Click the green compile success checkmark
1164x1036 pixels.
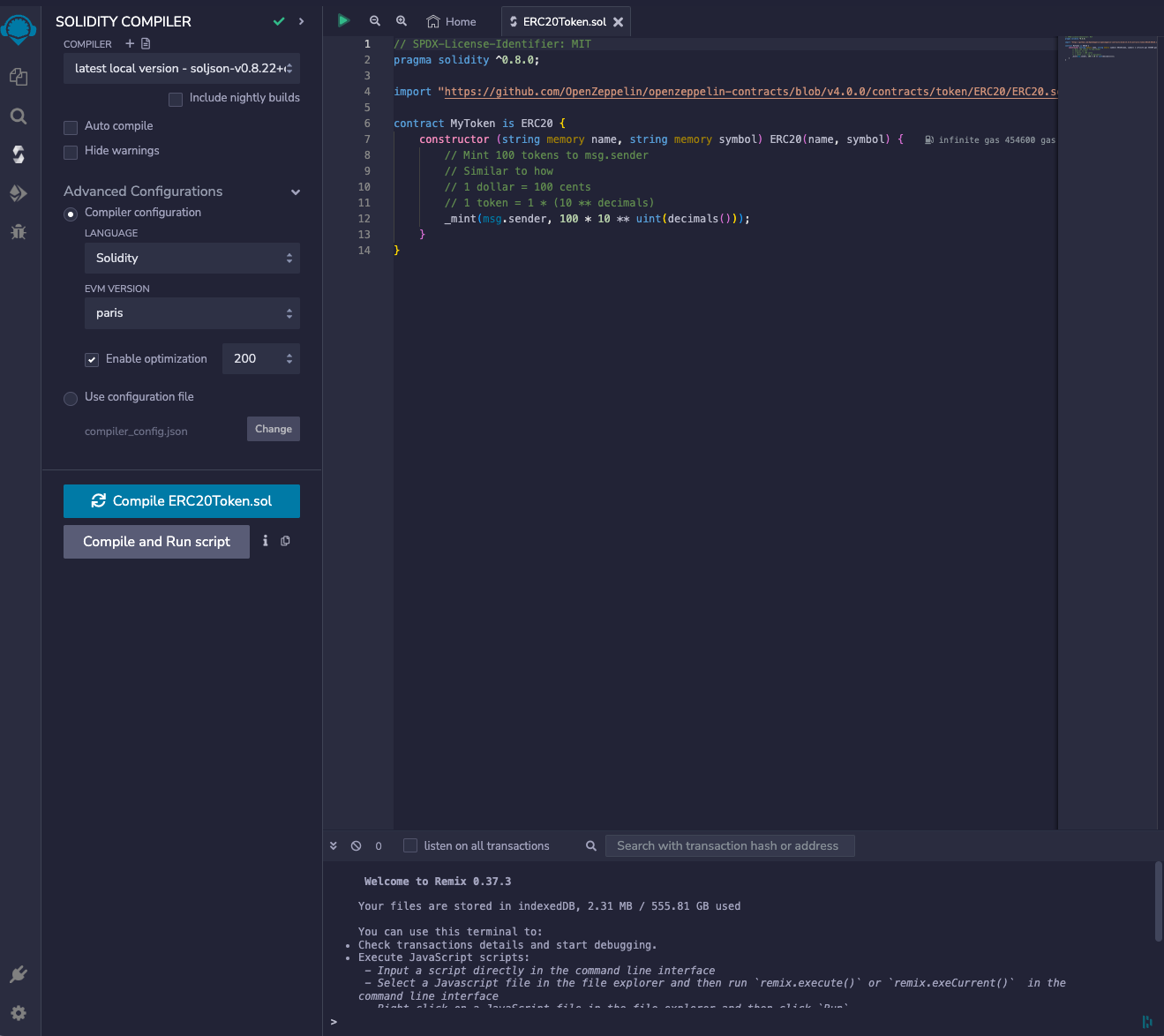(x=279, y=21)
